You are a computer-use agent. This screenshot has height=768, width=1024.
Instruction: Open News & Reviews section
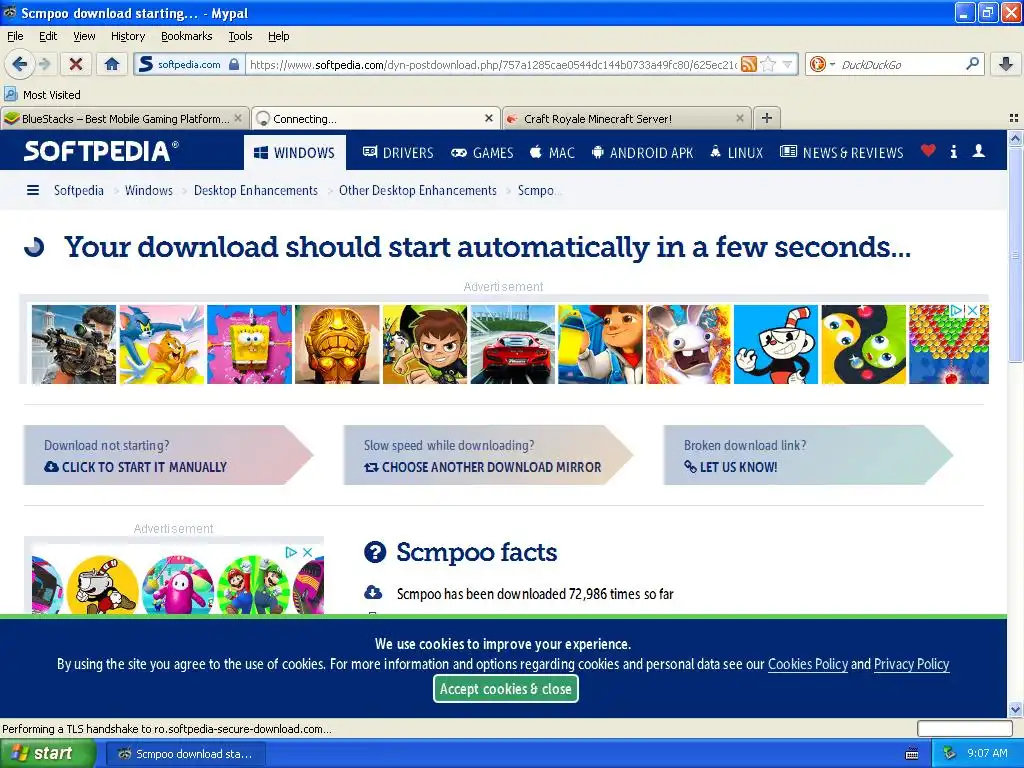[x=842, y=152]
